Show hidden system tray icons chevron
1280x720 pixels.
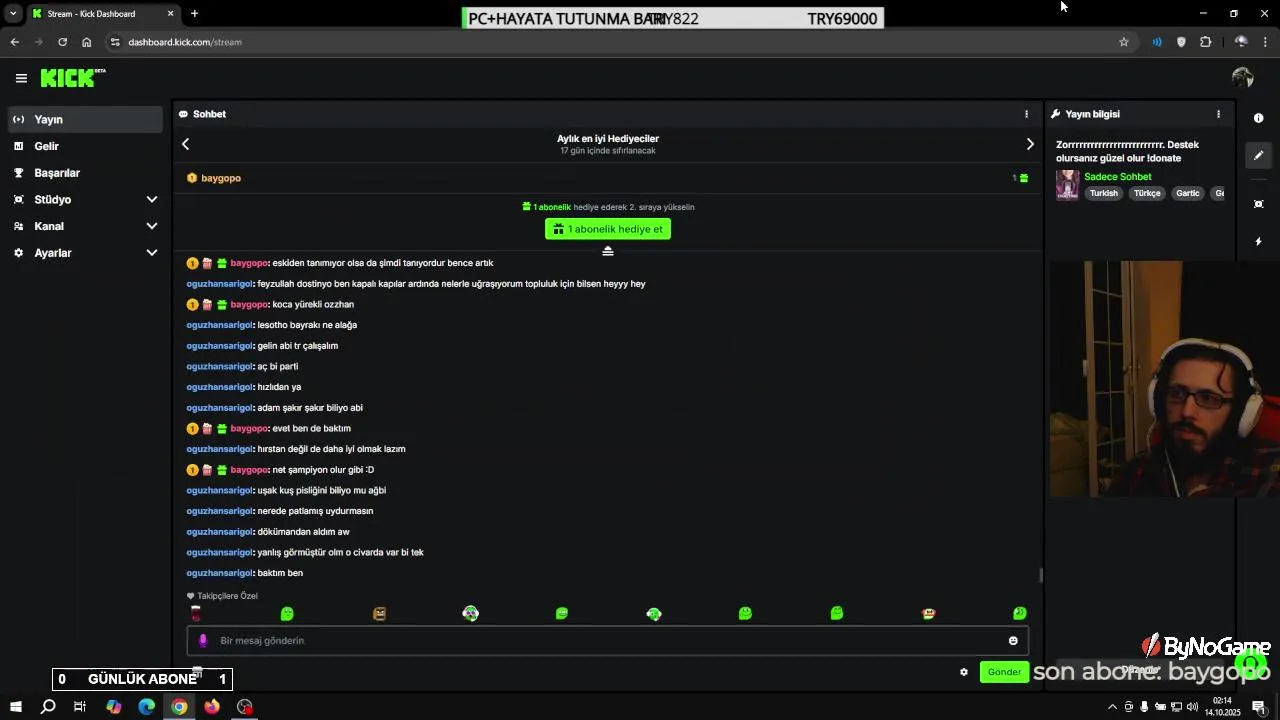coord(1112,707)
